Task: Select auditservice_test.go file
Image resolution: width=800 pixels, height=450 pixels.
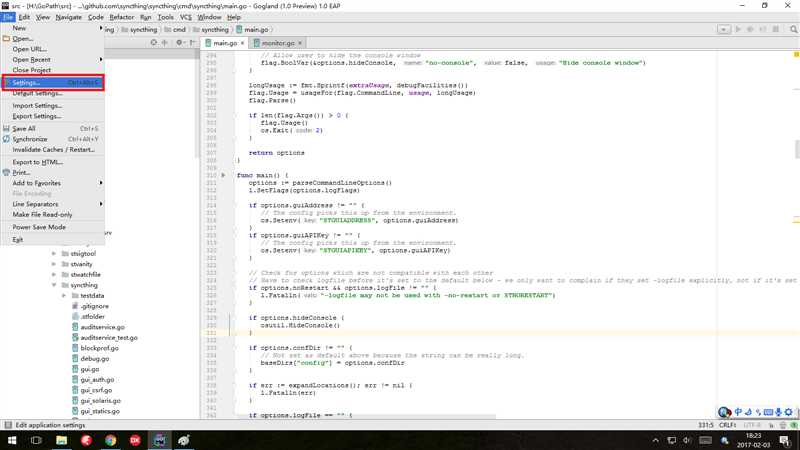Action: 109,338
